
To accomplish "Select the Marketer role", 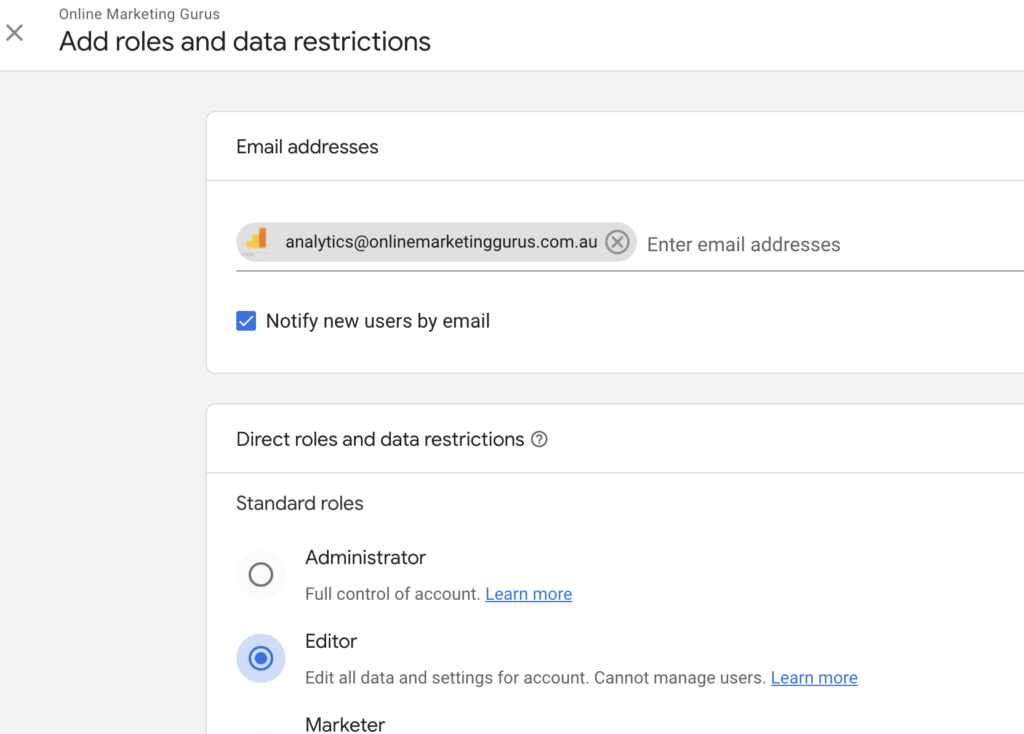I will (x=260, y=730).
